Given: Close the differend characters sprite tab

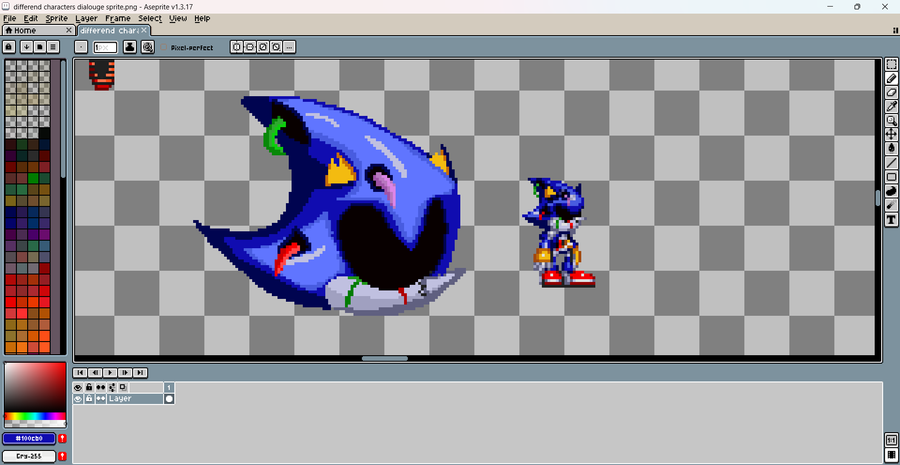Looking at the screenshot, I should point(144,30).
